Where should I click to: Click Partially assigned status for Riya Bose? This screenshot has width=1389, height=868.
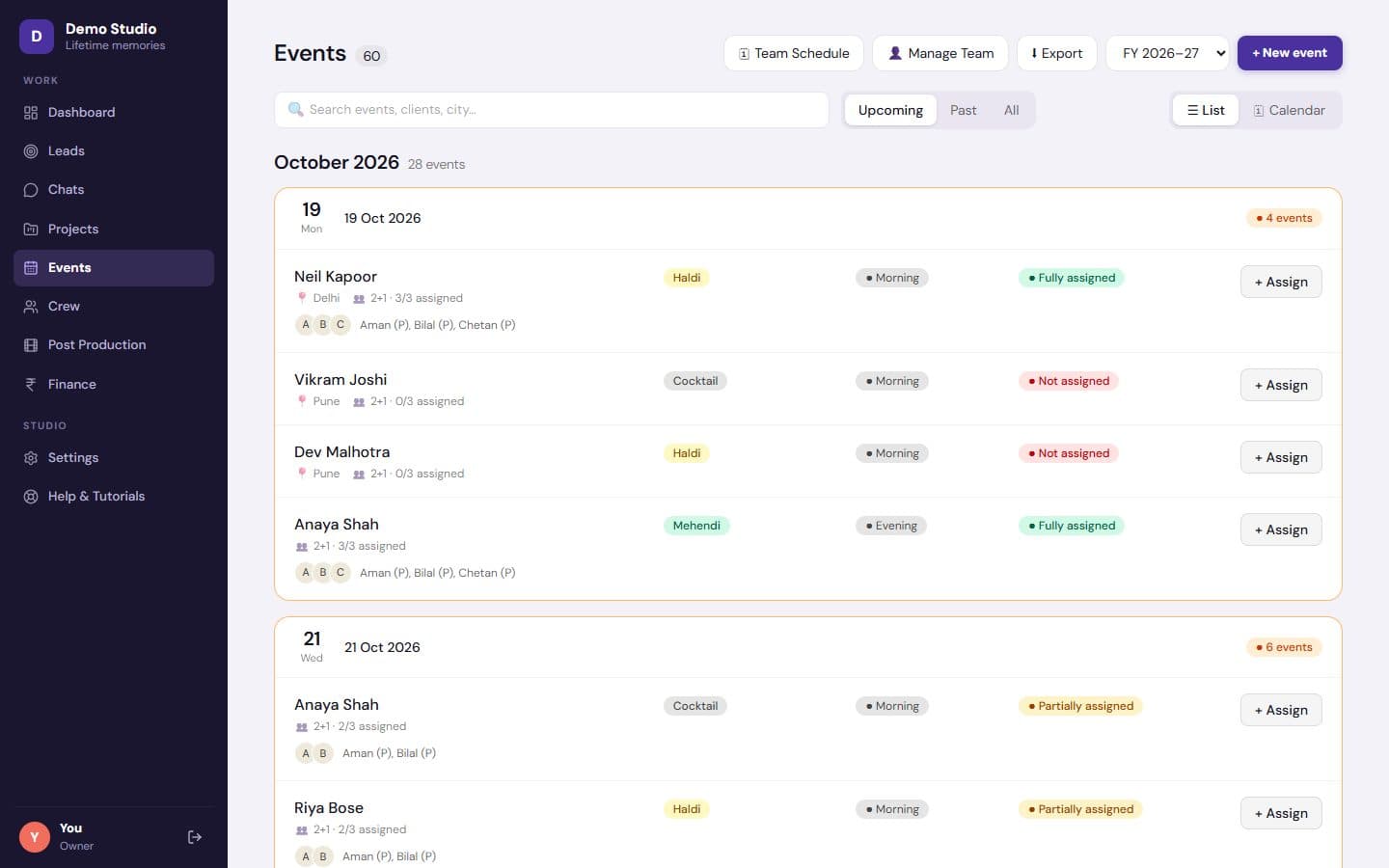[x=1080, y=809]
